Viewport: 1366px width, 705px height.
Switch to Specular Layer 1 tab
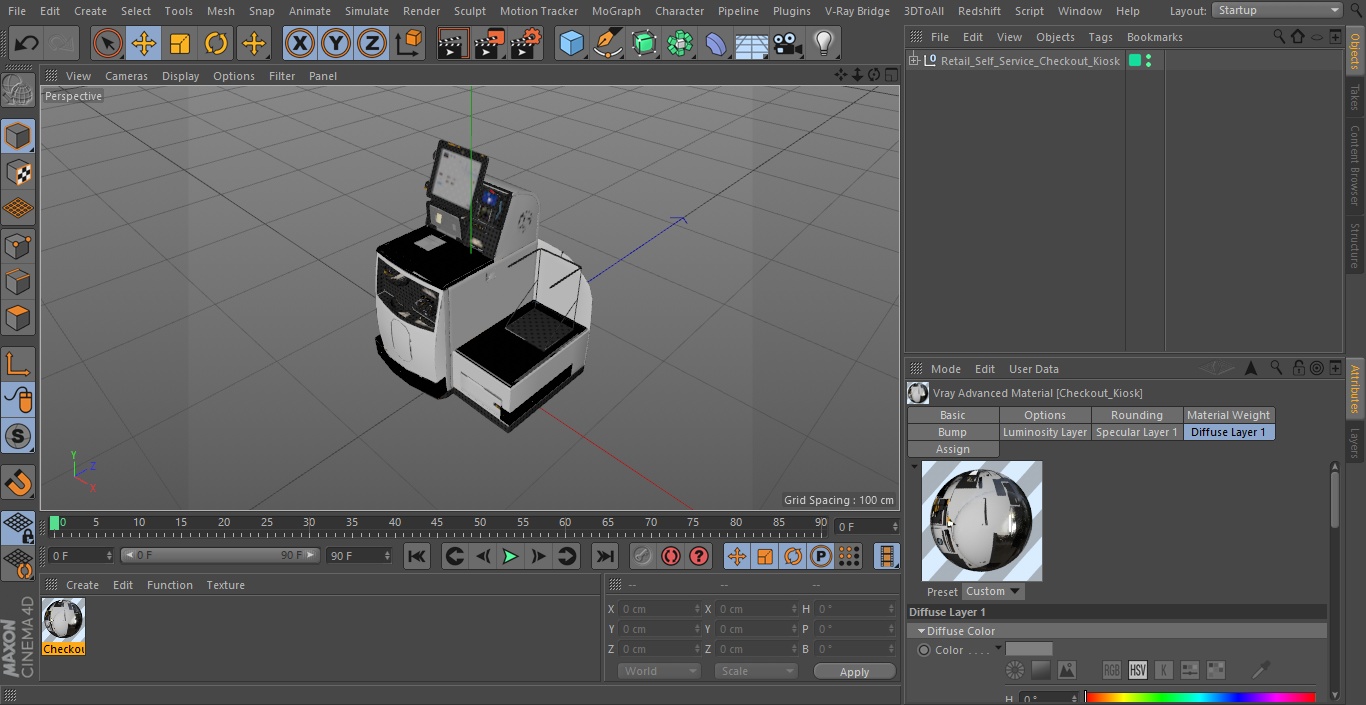click(x=1137, y=432)
